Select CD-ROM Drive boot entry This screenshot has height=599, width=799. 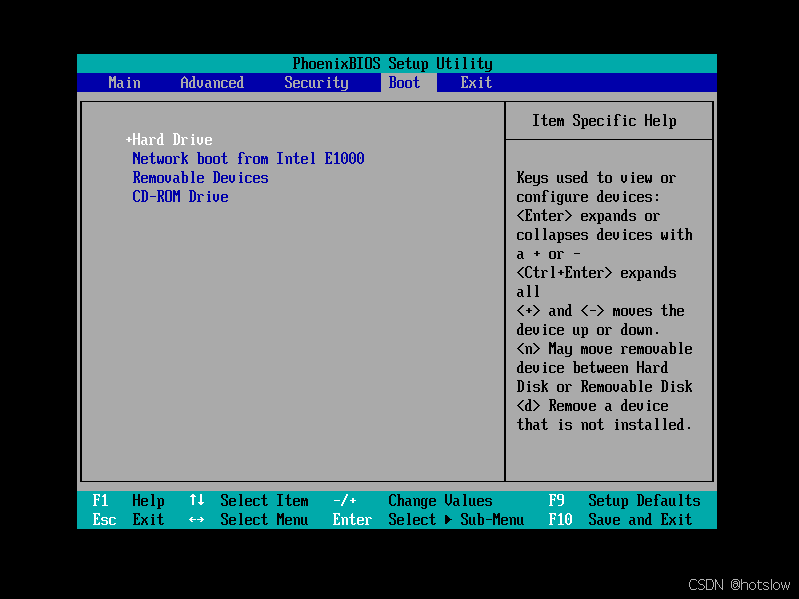coord(180,197)
